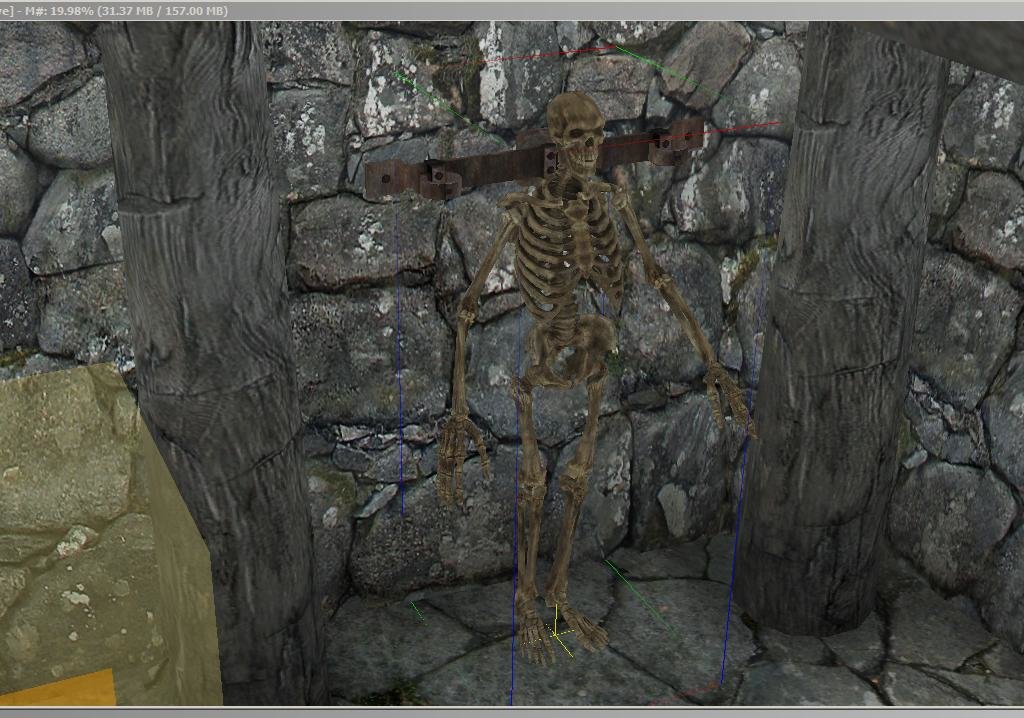Click the yellow axis gizmo at skeleton's feet

[x=558, y=632]
